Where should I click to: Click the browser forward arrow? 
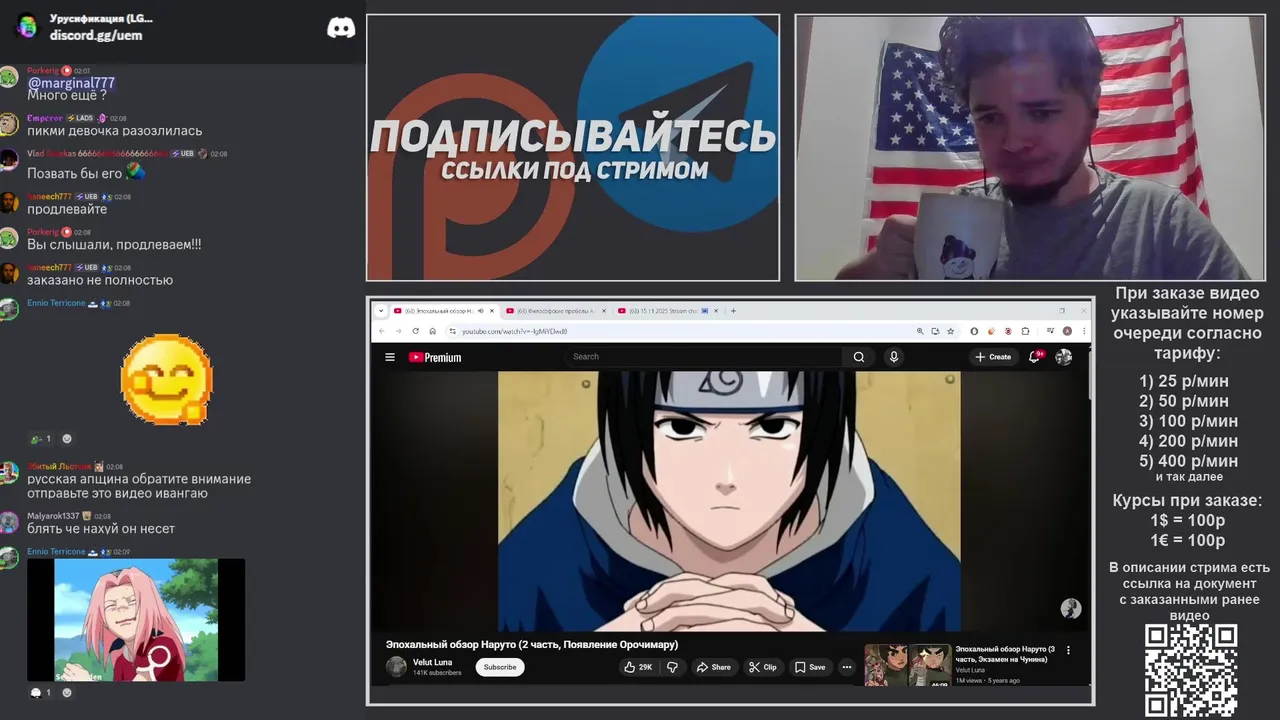point(398,331)
